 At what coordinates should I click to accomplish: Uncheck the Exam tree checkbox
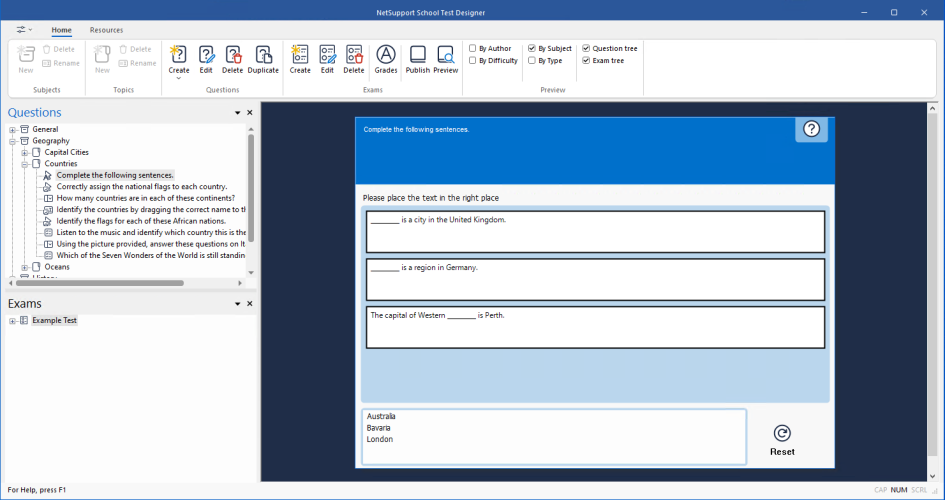(586, 61)
